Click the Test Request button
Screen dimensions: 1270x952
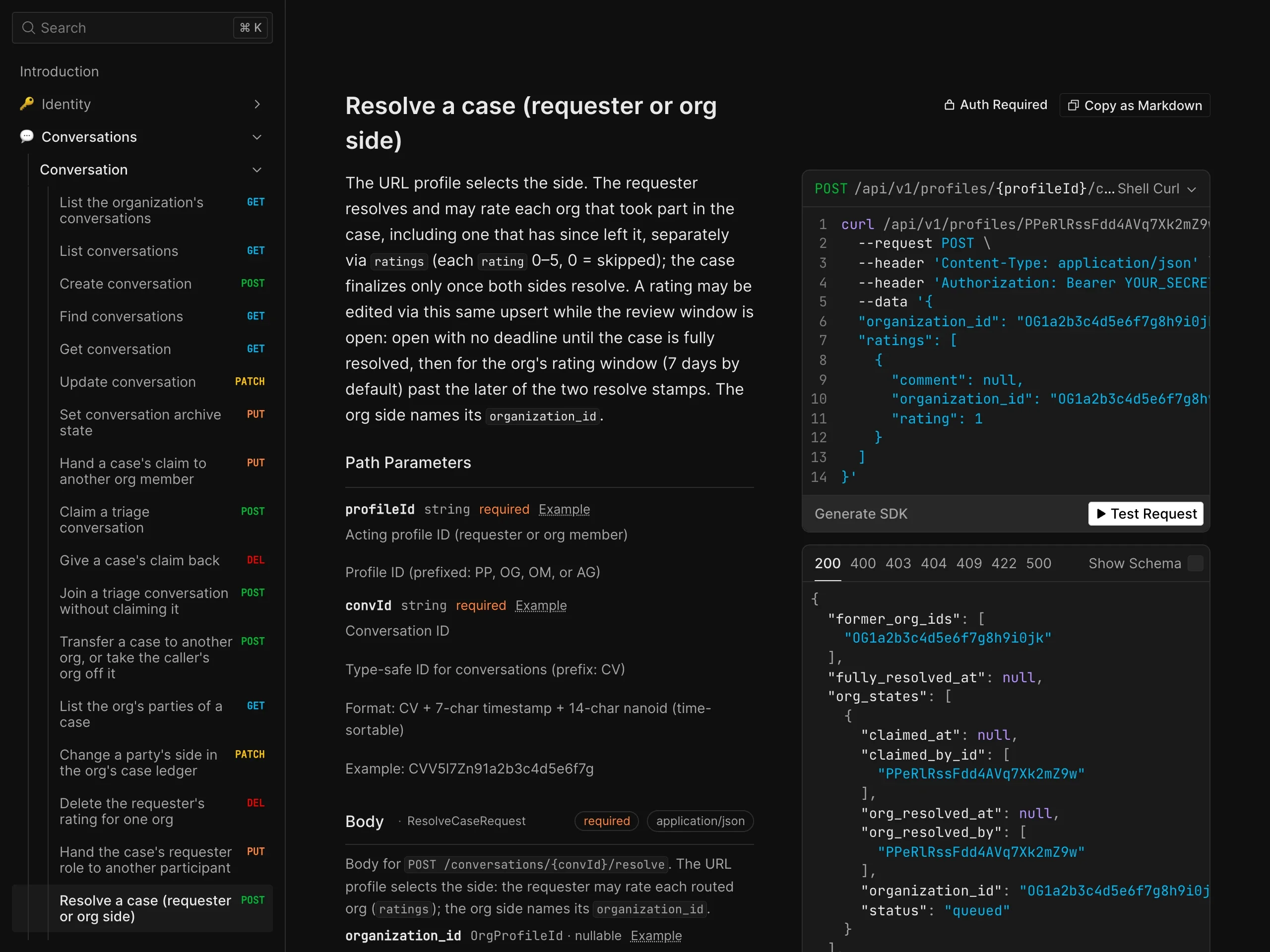click(x=1145, y=514)
